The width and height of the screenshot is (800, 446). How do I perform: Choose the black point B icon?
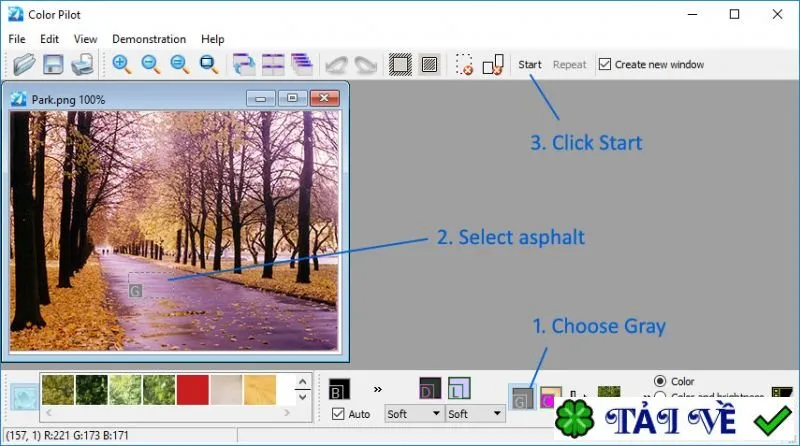(340, 389)
